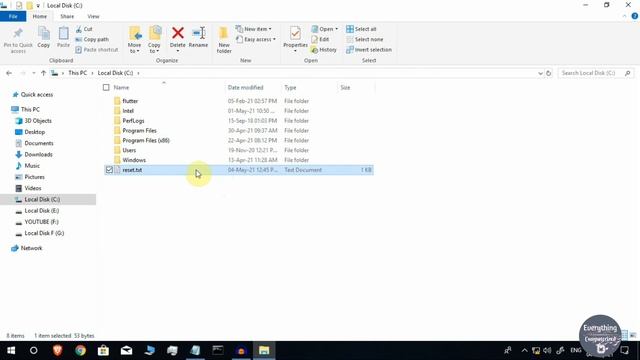Viewport: 640px width, 360px height.
Task: Collapse the ribbon with chevron
Action: tap(624, 16)
